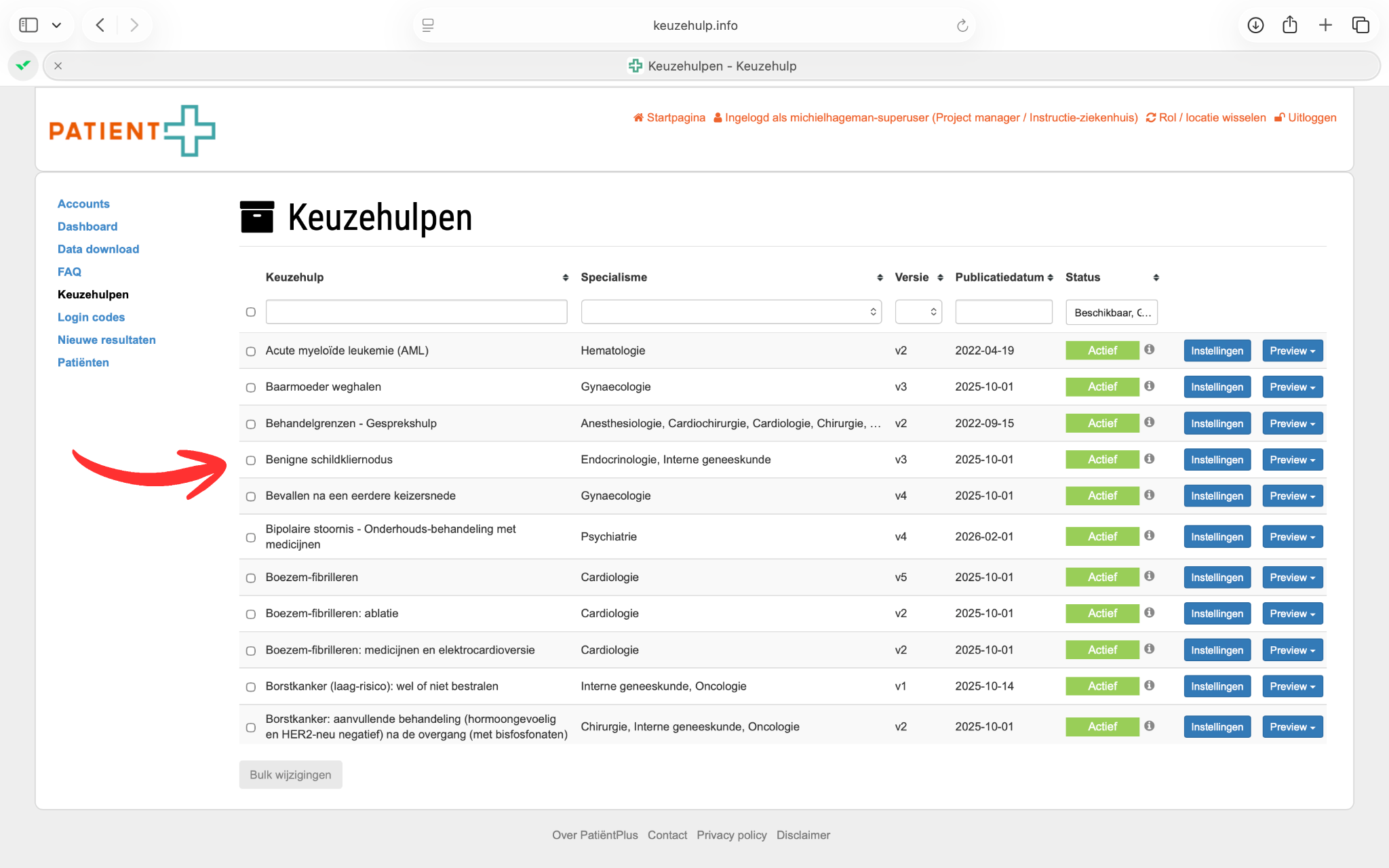Check the Benigne schildkliernodus row checkbox
1389x868 pixels.
(x=251, y=460)
